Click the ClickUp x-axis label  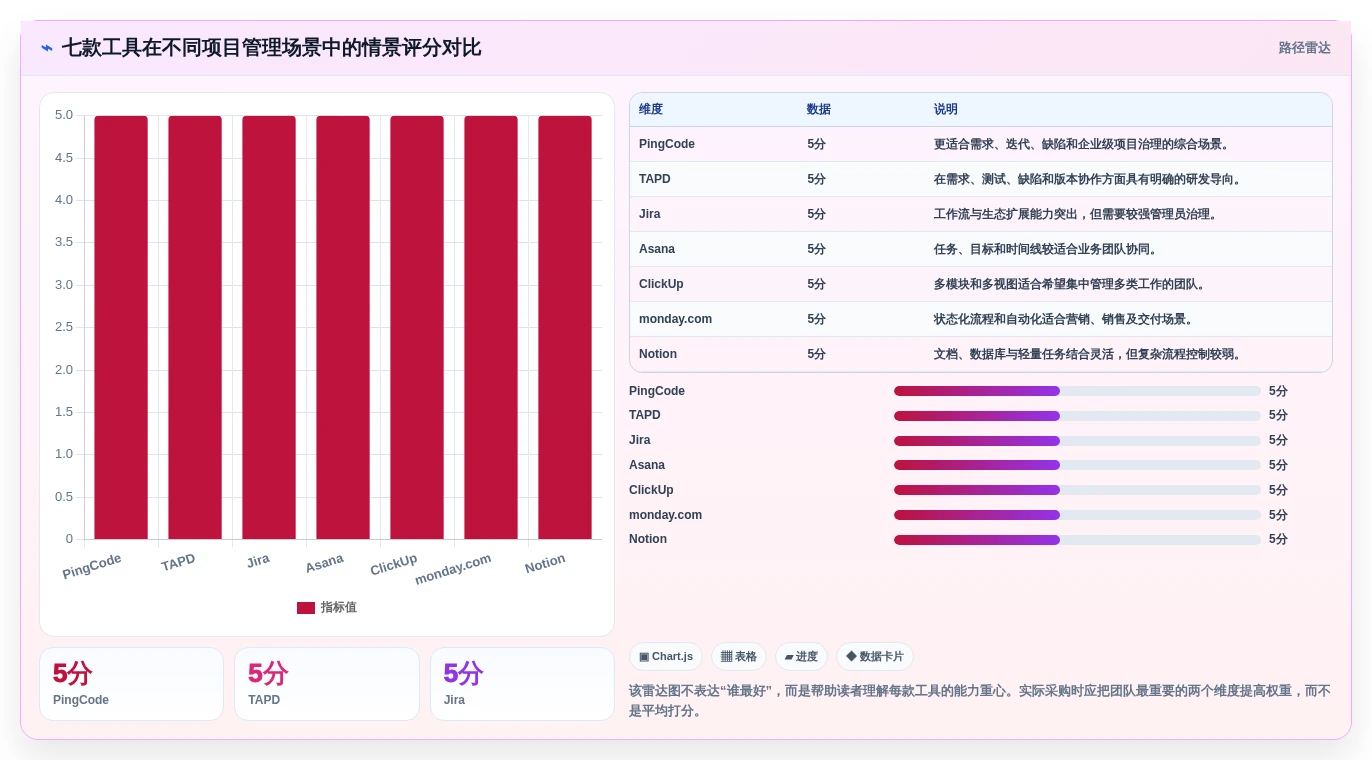(393, 565)
